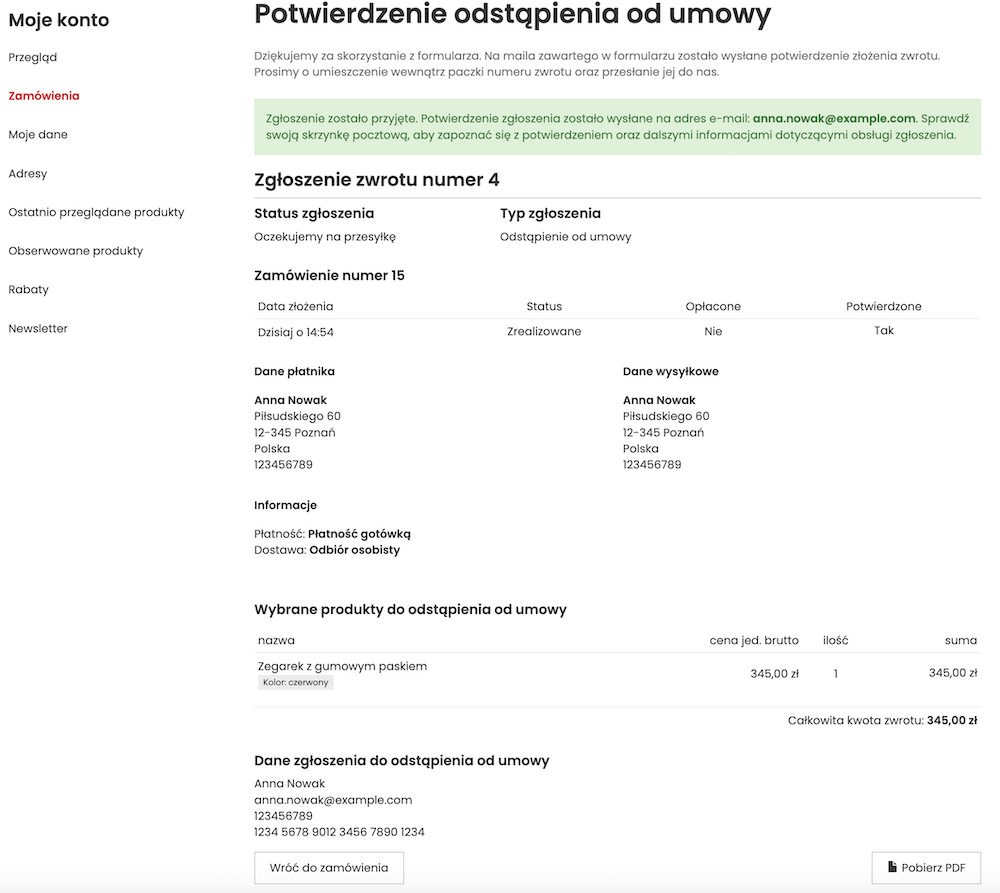Viewport: 1000px width, 893px height.
Task: Click the Opłacone column header
Action: (x=713, y=306)
